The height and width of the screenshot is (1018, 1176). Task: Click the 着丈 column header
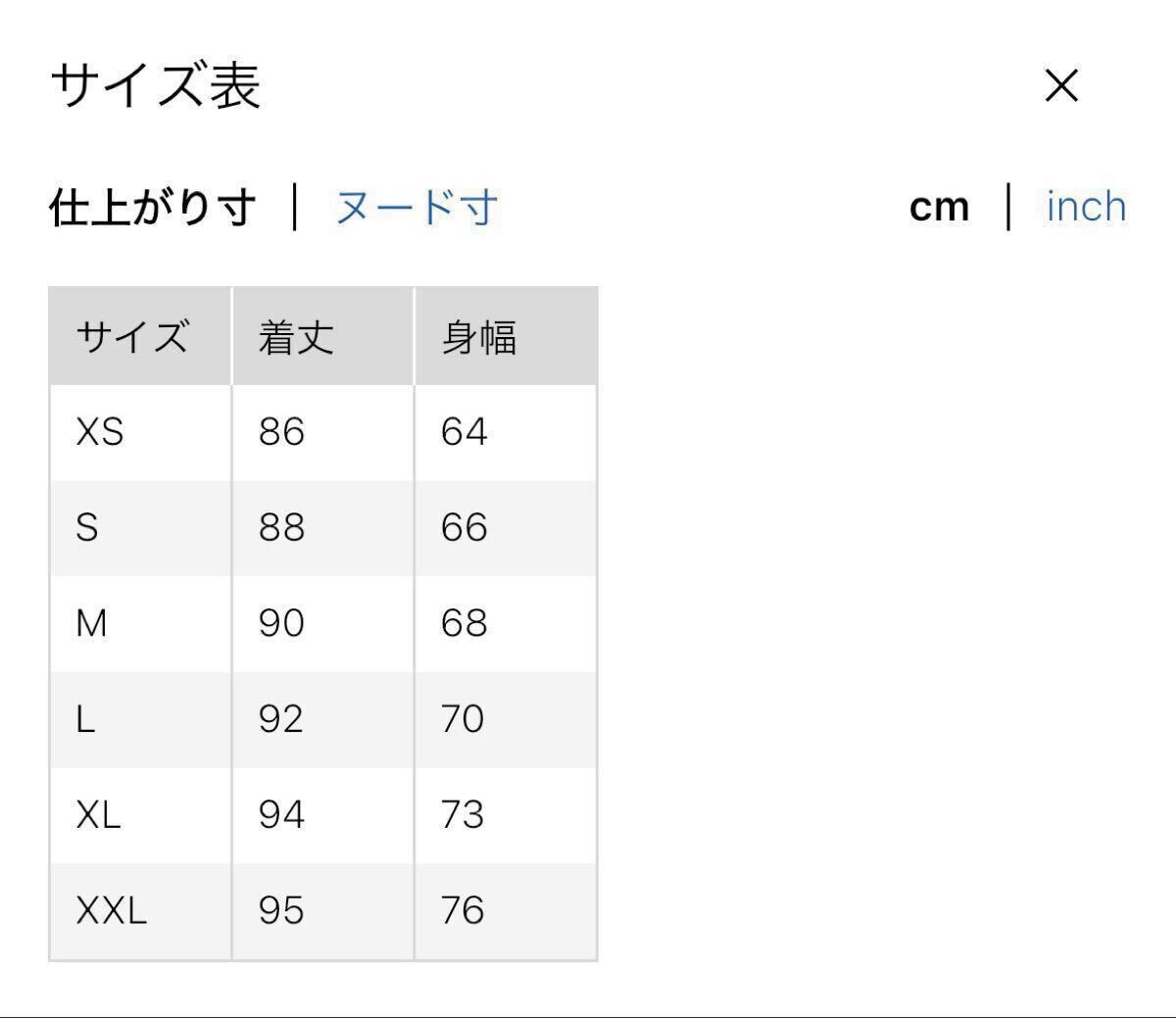[296, 337]
